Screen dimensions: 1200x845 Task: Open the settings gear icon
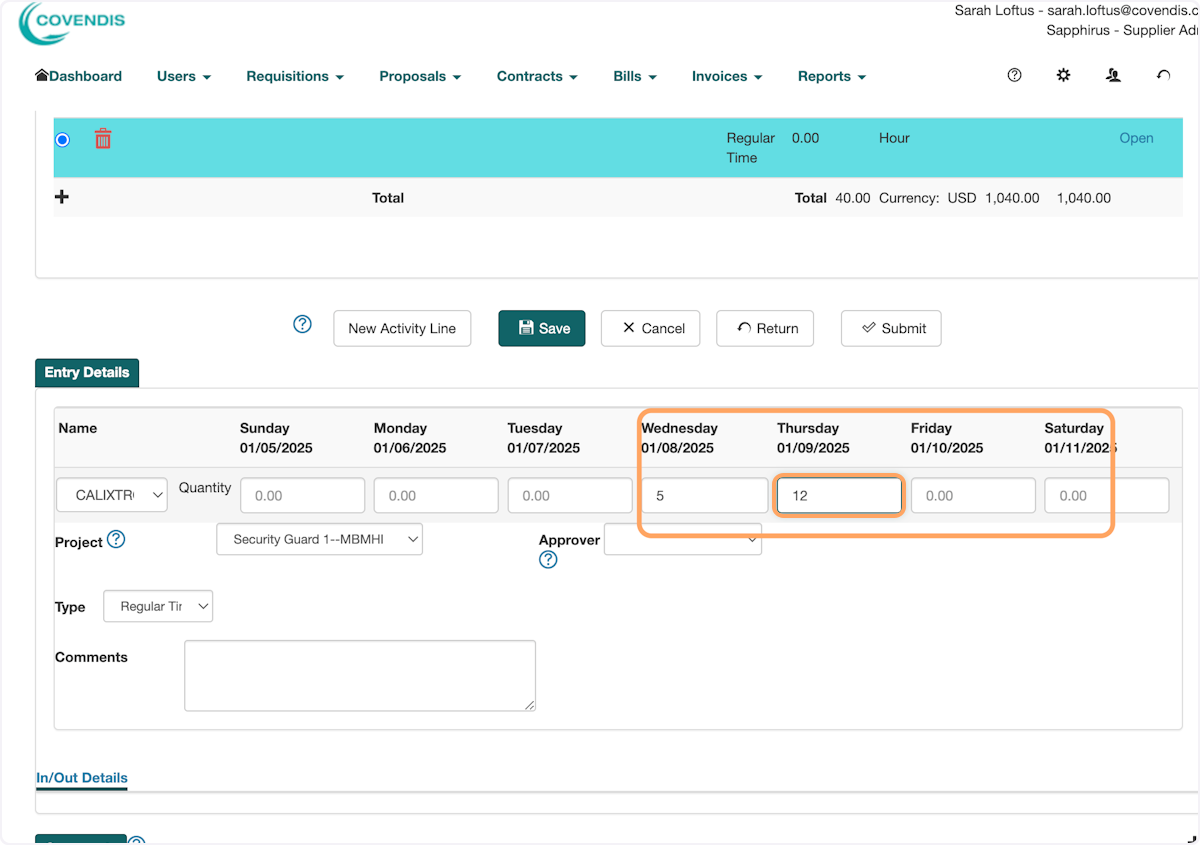tap(1063, 75)
